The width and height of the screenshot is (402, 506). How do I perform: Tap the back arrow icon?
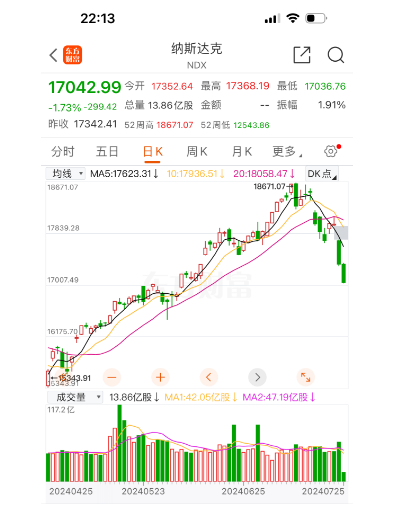pos(53,55)
